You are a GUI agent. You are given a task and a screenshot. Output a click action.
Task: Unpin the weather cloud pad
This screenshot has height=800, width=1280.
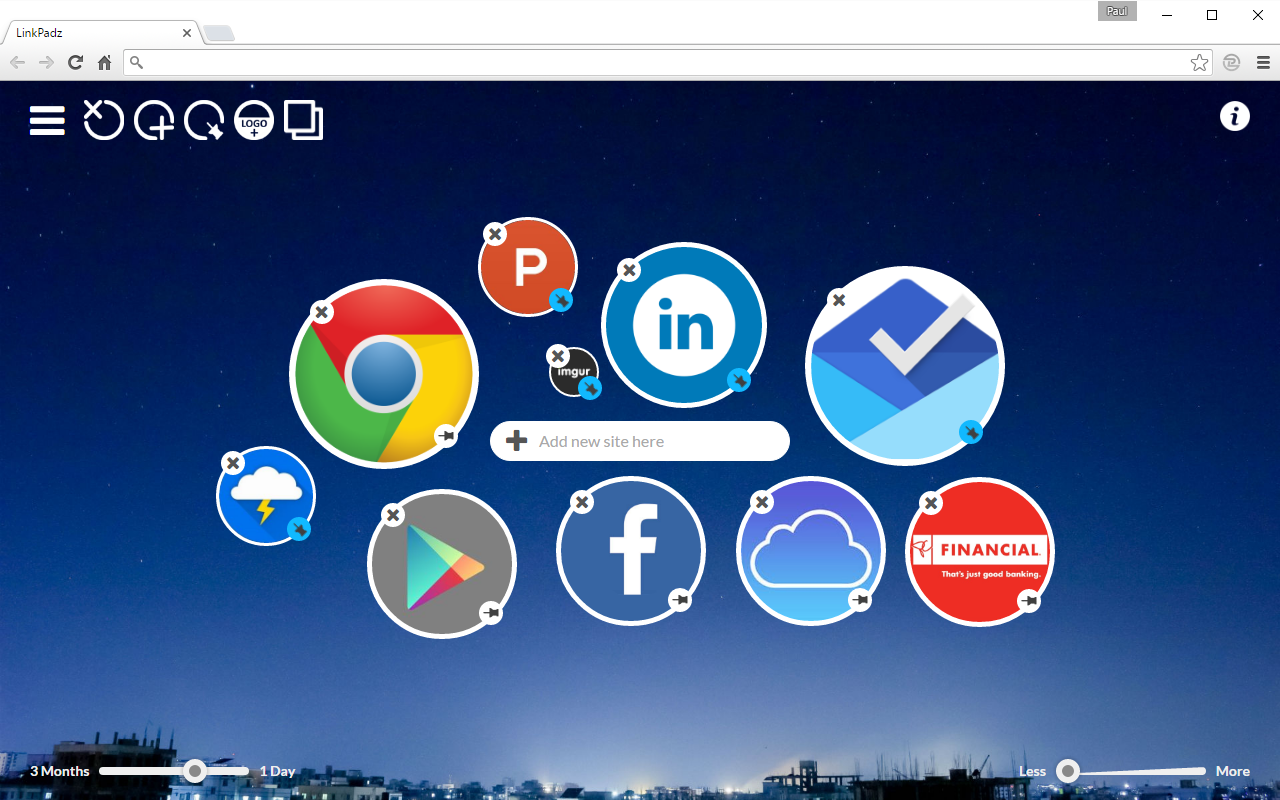tap(299, 529)
